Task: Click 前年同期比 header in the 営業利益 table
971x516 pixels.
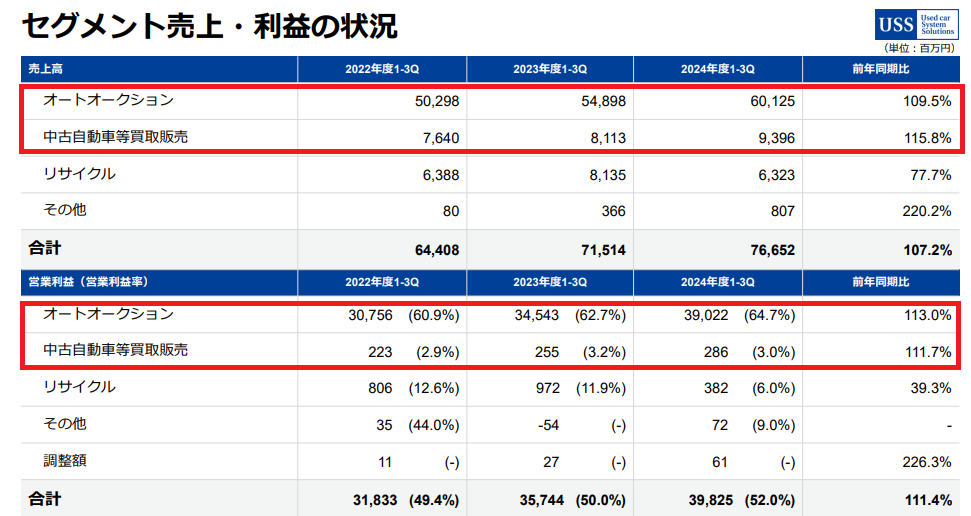Action: click(x=881, y=282)
